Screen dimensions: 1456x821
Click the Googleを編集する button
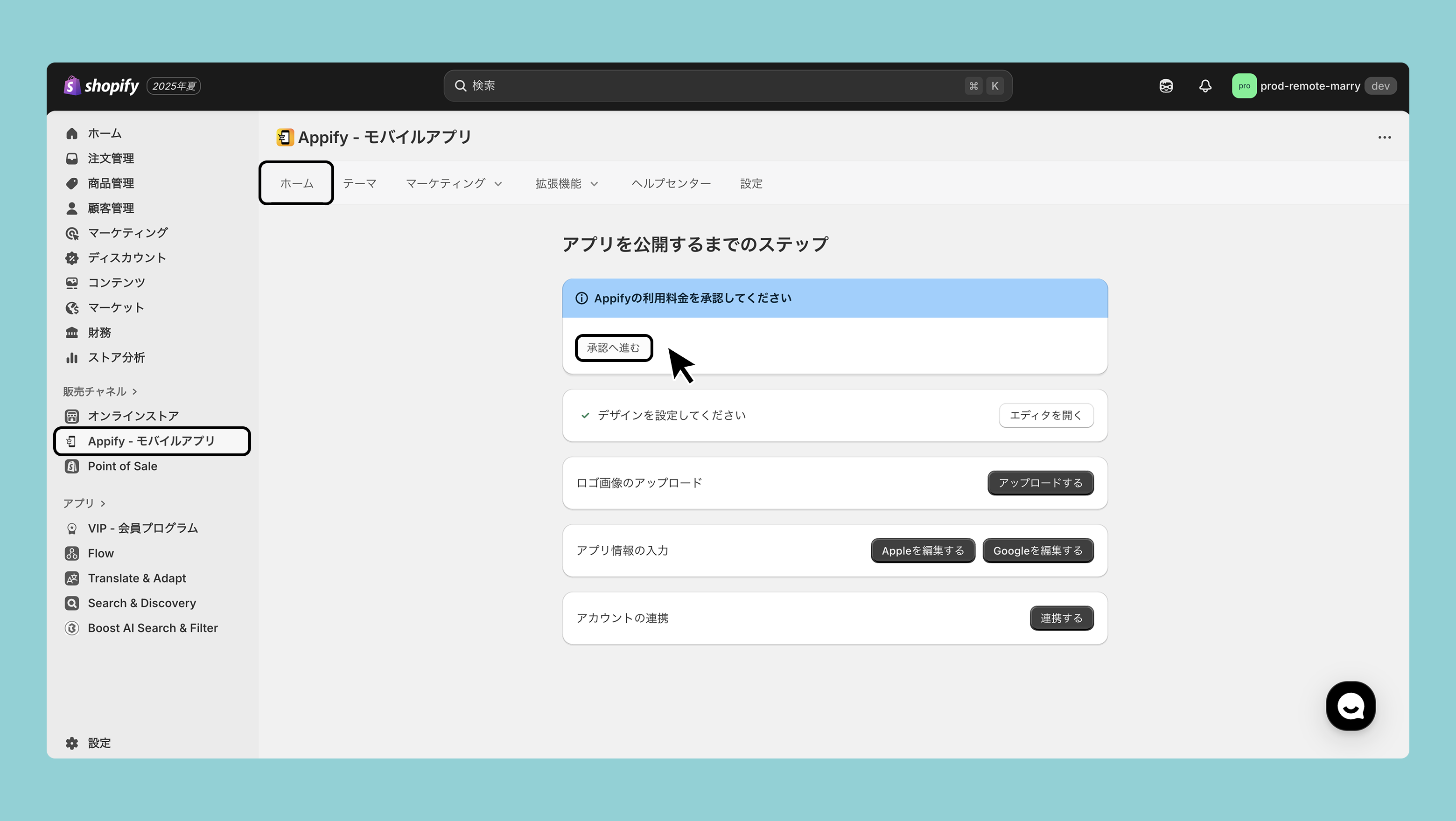tap(1038, 550)
